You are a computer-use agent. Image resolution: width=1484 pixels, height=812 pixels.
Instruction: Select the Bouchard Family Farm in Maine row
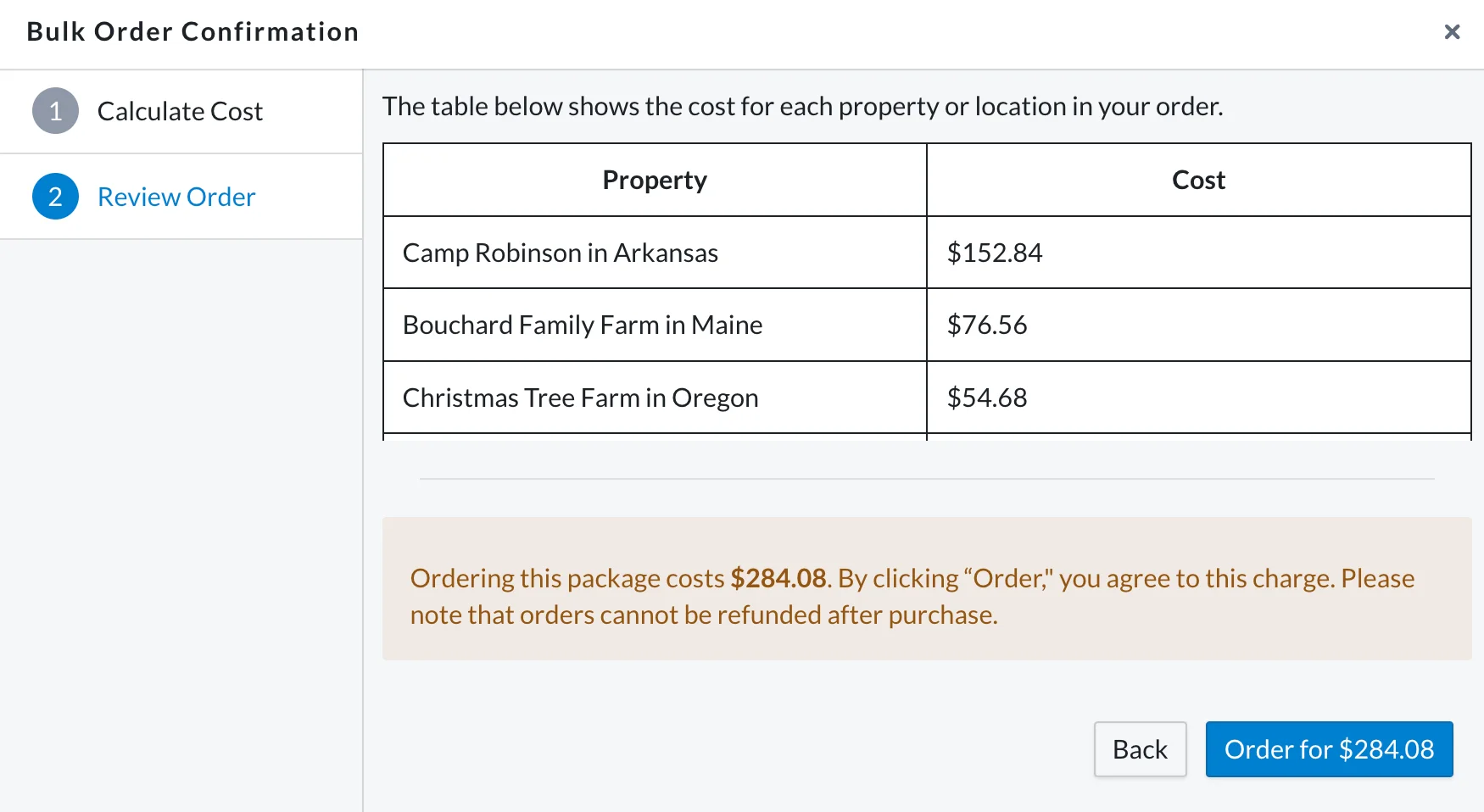point(927,325)
